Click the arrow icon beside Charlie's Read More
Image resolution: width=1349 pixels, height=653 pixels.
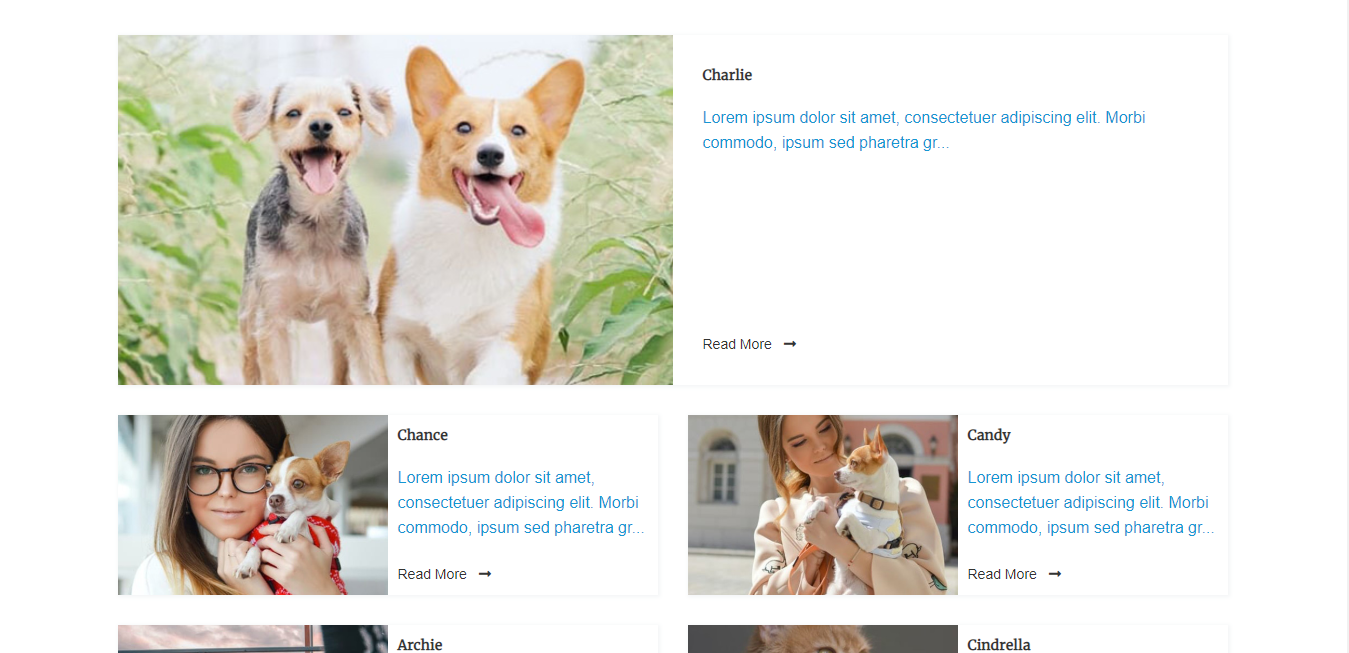790,344
